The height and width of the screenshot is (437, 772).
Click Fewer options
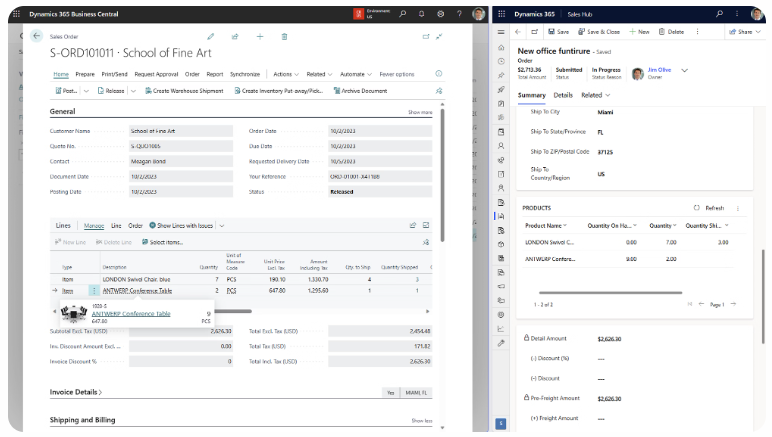(x=396, y=74)
